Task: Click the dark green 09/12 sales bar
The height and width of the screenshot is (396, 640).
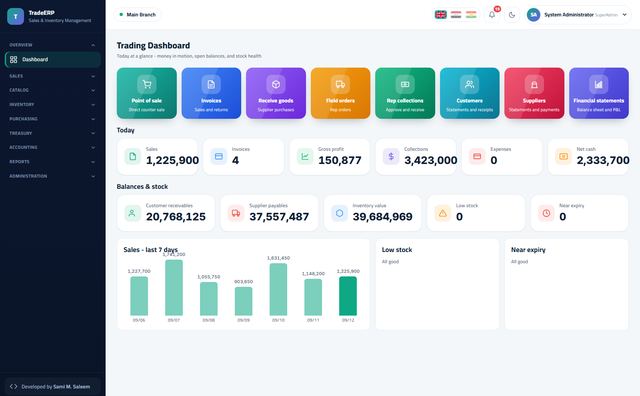Action: [x=348, y=296]
